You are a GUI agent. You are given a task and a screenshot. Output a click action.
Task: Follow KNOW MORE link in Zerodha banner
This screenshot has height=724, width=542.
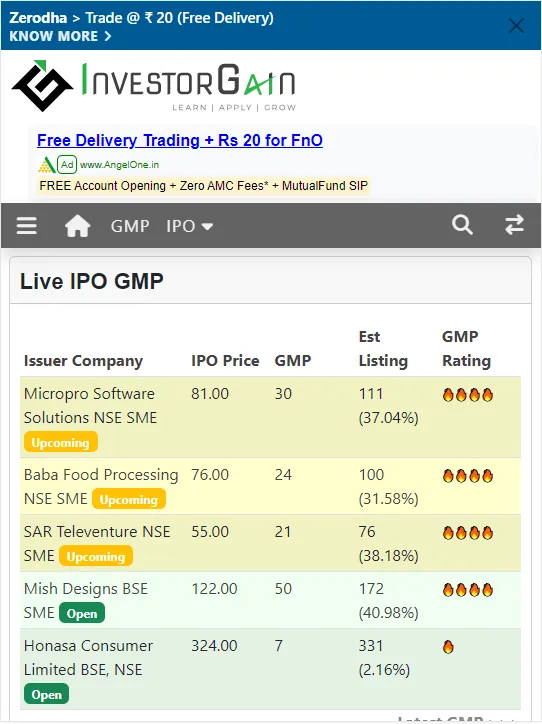[60, 36]
